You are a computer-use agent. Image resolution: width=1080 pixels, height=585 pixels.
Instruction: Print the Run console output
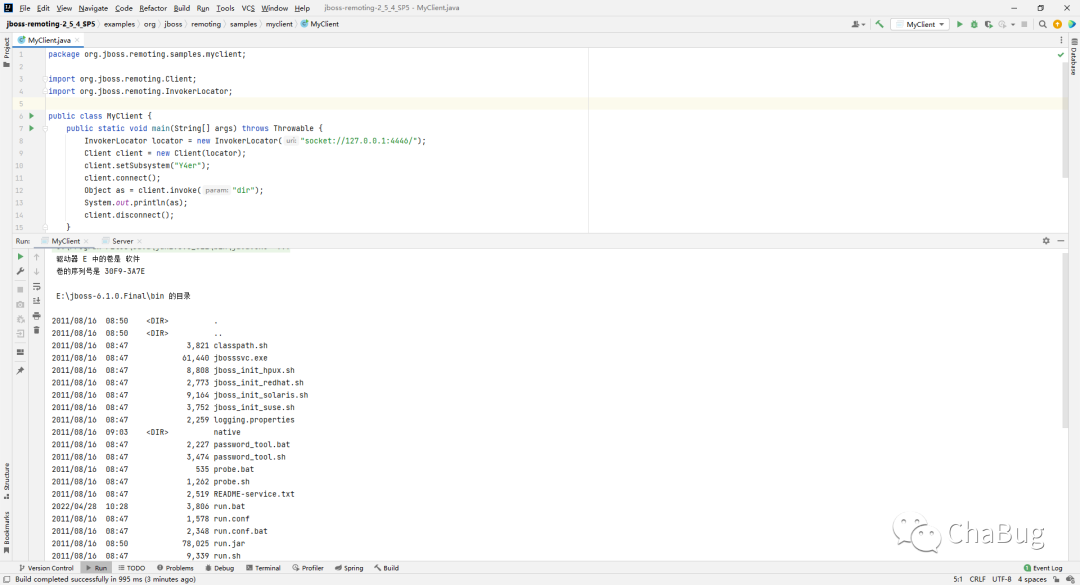37,316
